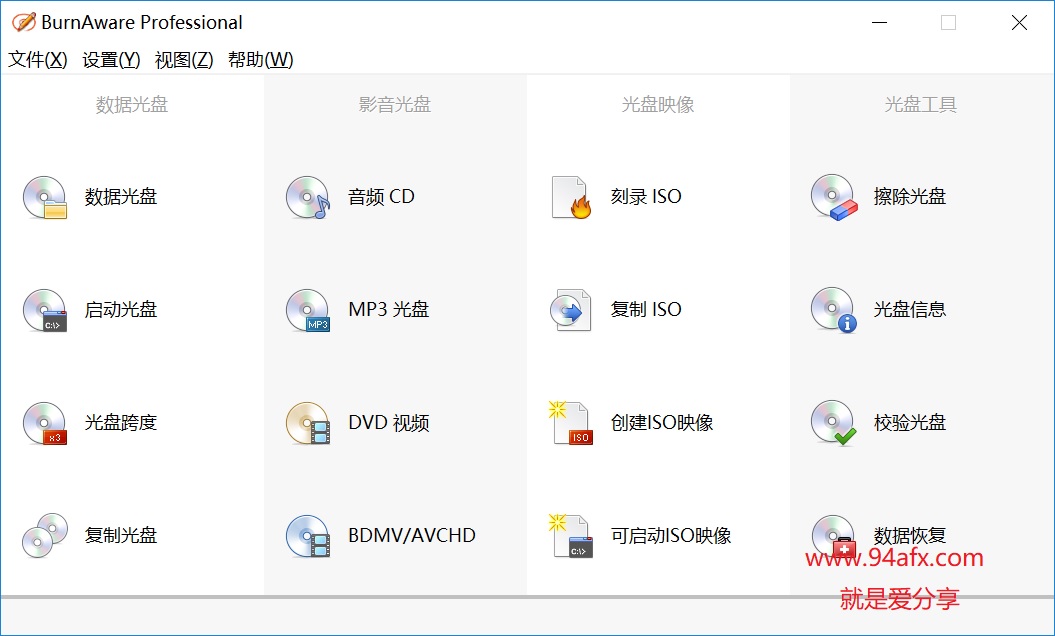Click the DVD 视频 text

pos(388,423)
